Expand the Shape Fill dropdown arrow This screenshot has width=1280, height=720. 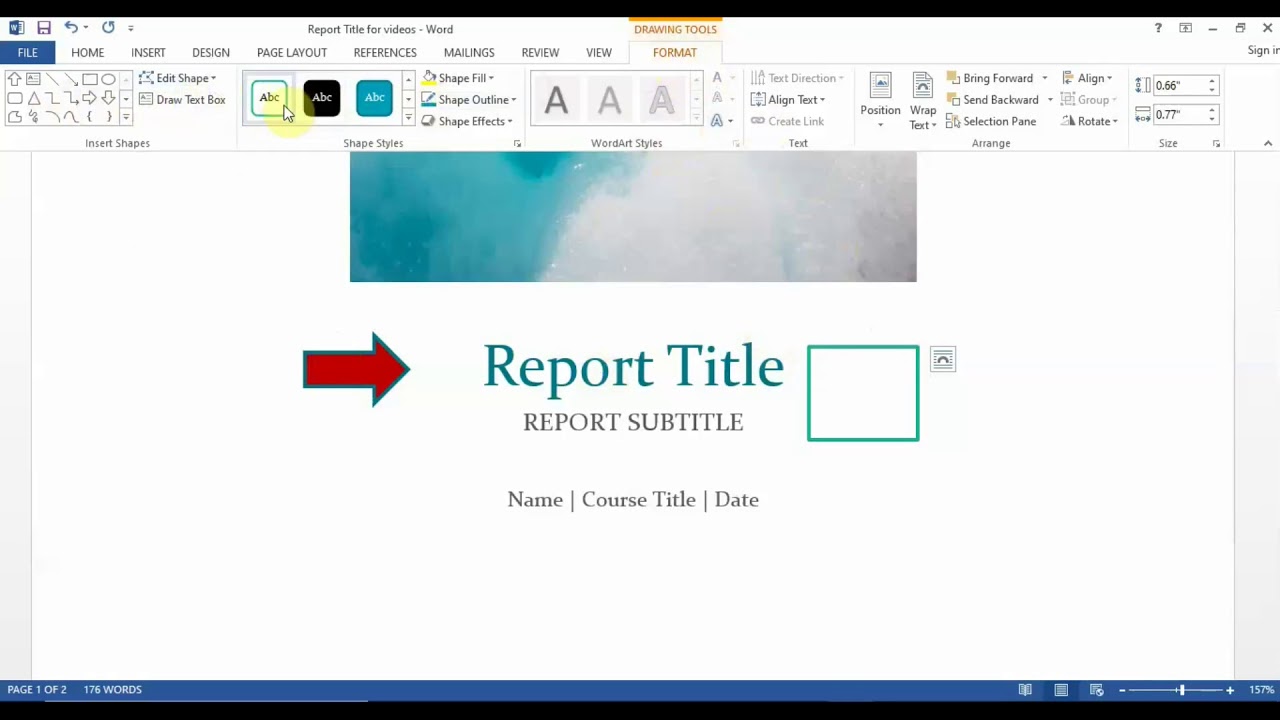(x=491, y=78)
